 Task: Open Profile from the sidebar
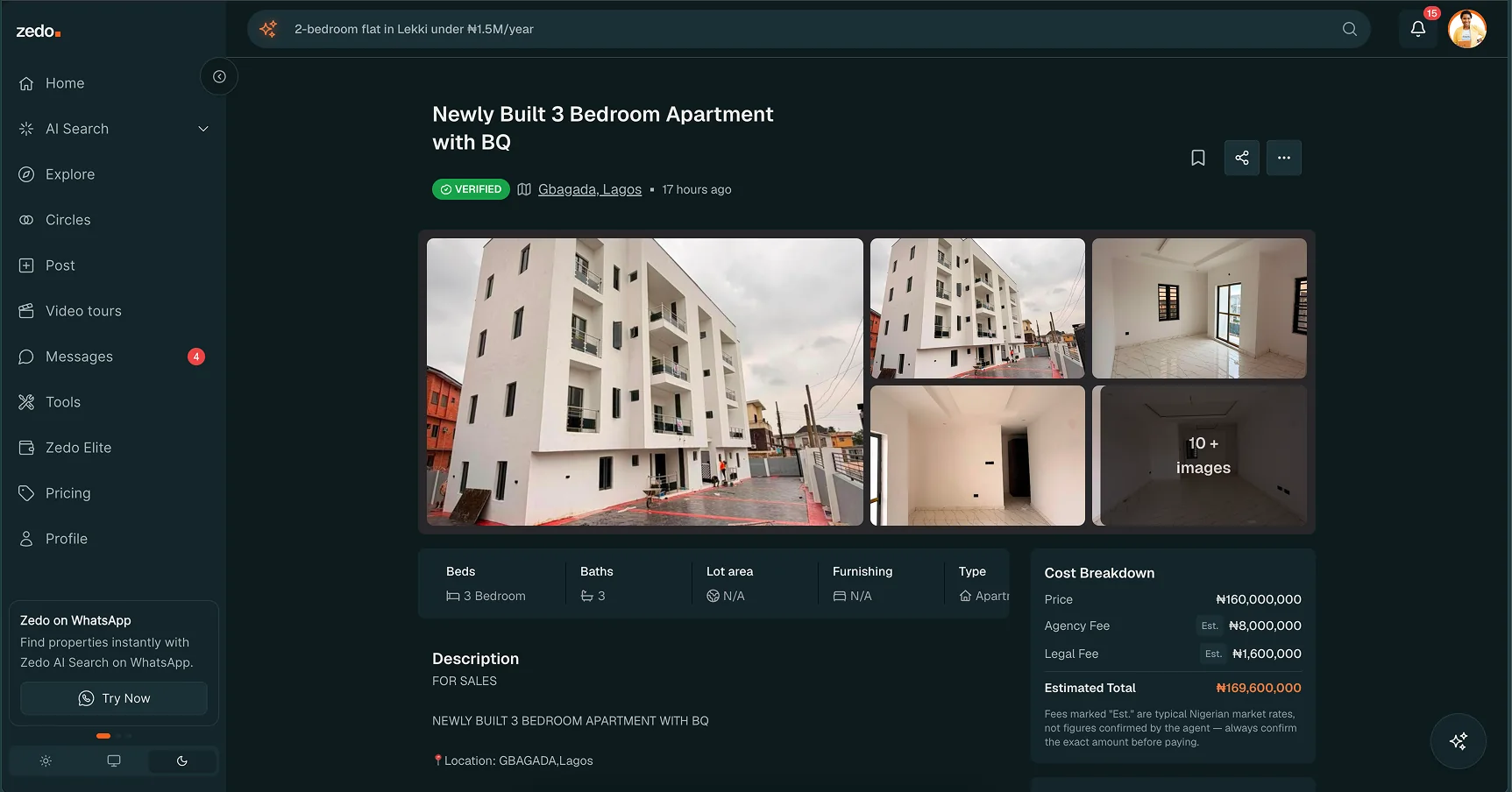pyautogui.click(x=67, y=539)
